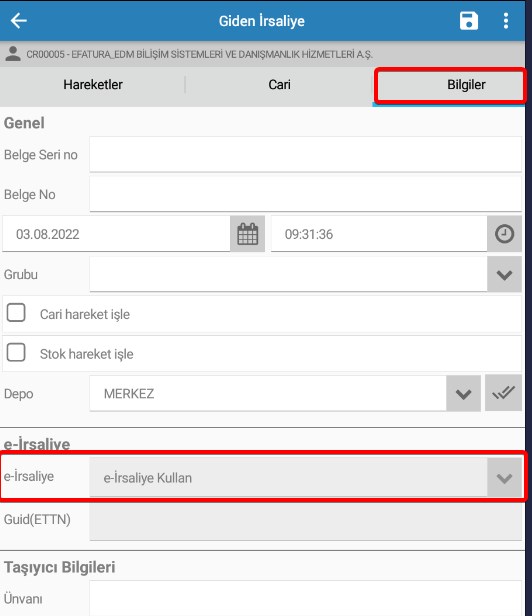
Task: Focus the Belge No field
Action: pos(305,194)
